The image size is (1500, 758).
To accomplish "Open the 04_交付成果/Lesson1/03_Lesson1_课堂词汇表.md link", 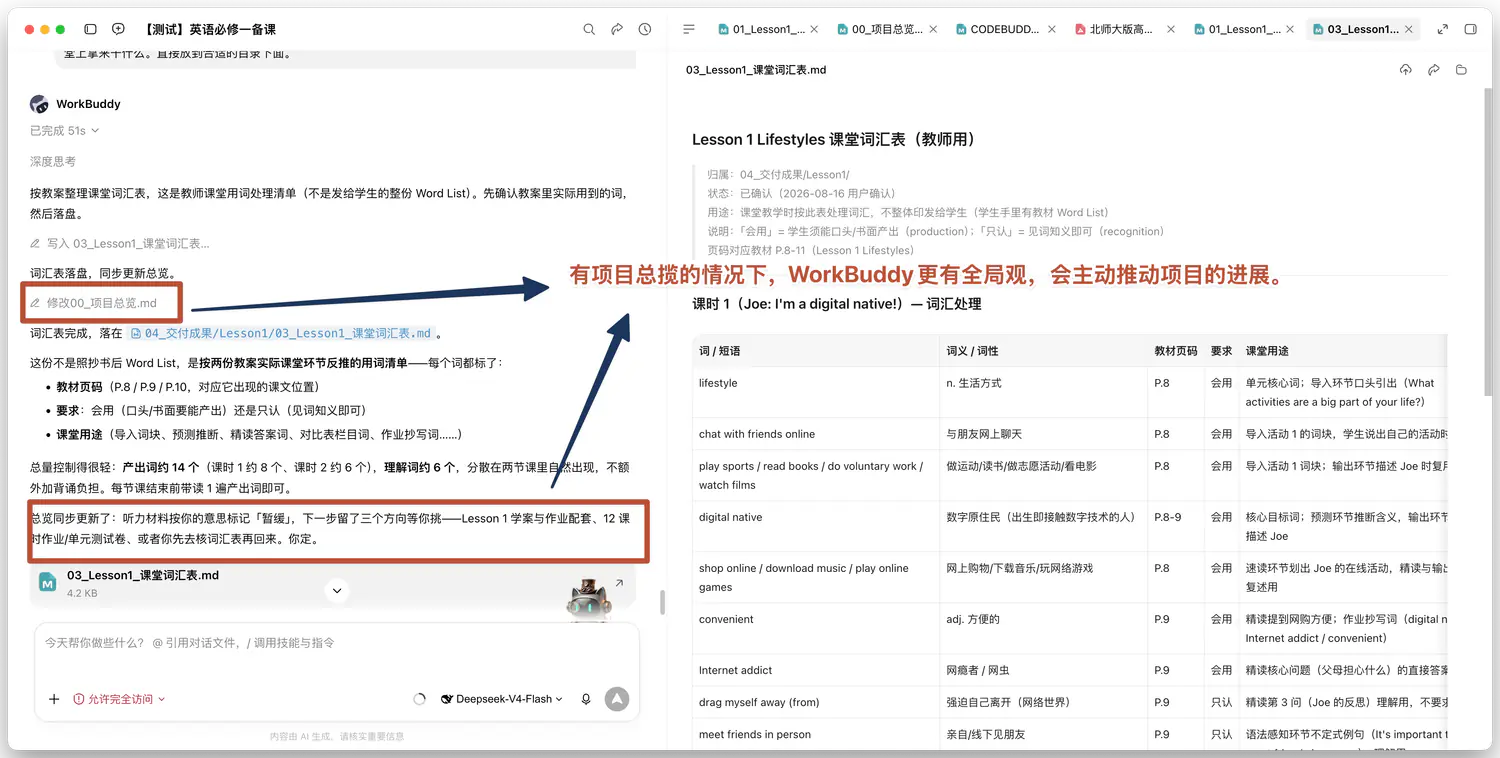I will 283,333.
